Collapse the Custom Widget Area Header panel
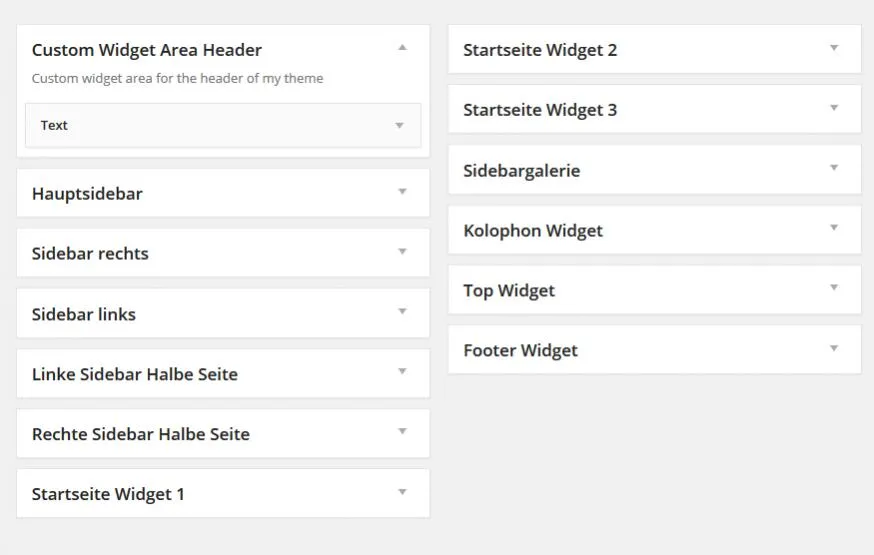Image resolution: width=874 pixels, height=555 pixels. [x=402, y=48]
